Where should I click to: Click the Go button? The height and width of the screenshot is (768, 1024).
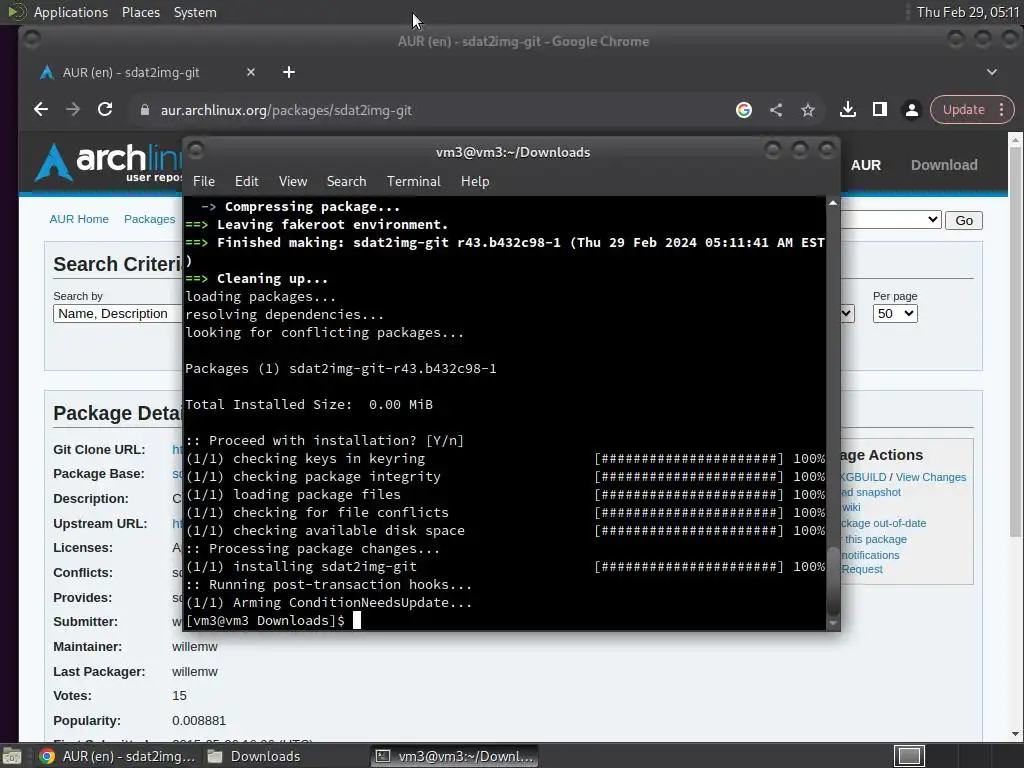[x=964, y=221]
